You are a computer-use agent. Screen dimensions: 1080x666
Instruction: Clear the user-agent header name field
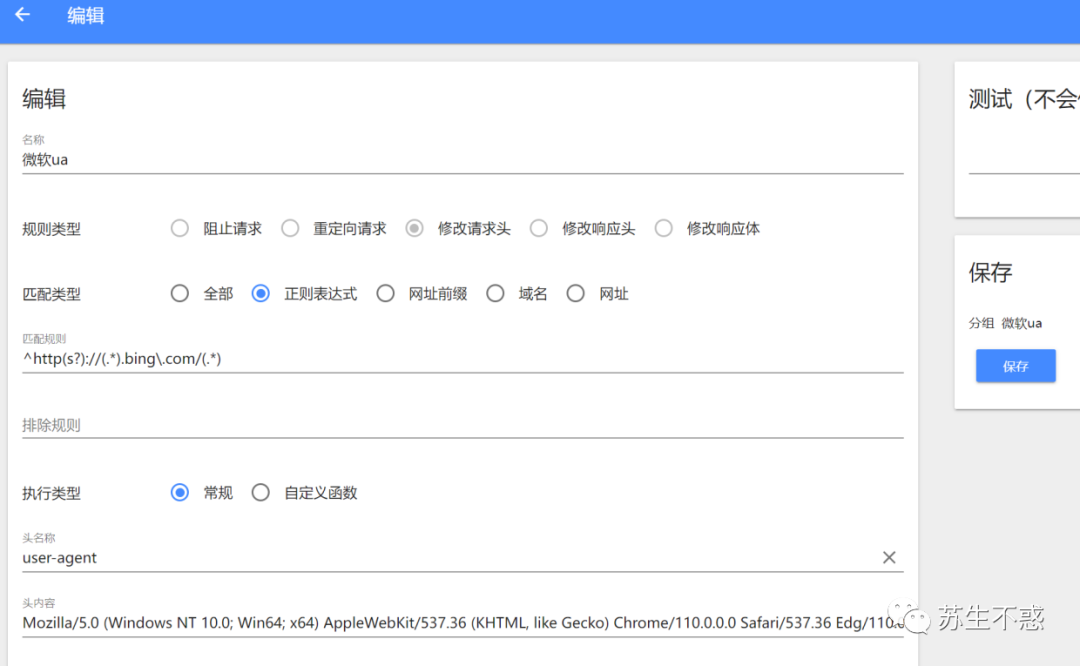[889, 557]
